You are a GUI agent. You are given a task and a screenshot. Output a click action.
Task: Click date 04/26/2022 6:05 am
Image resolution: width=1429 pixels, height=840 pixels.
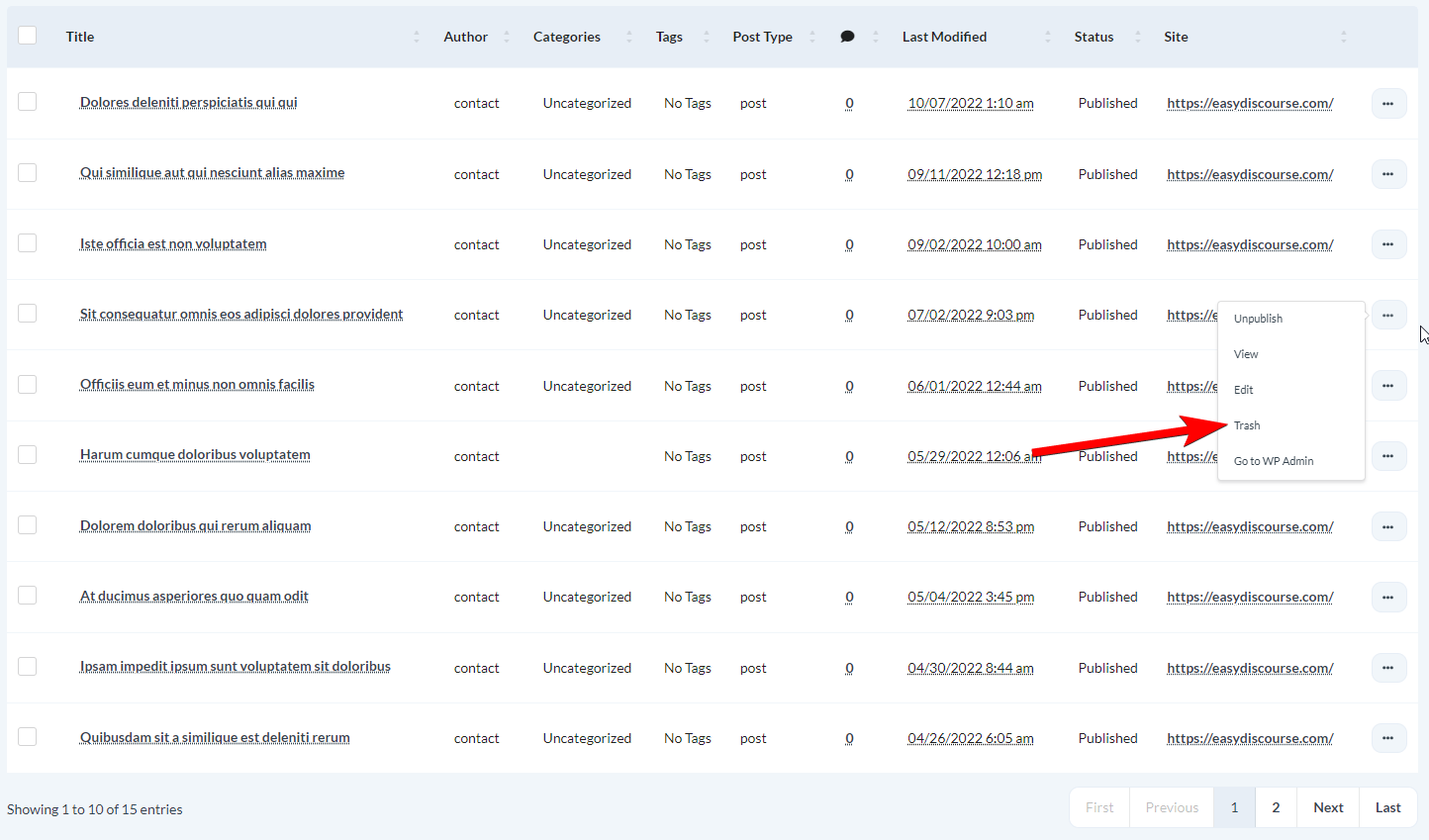tap(971, 738)
